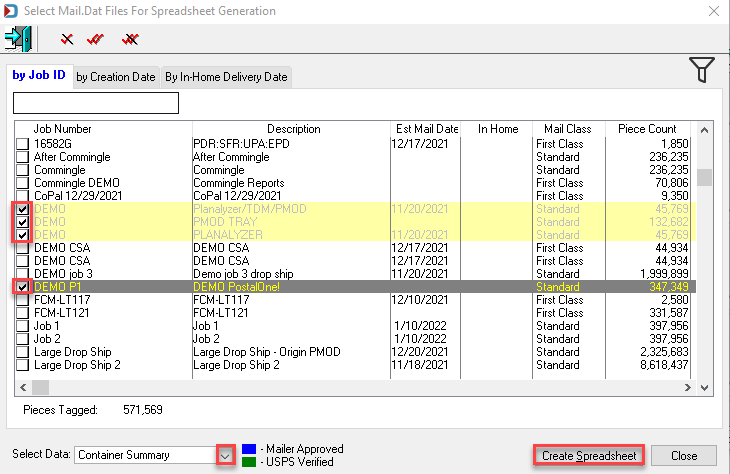This screenshot has height=474, width=730.
Task: Tick the Commingle DEMO checkbox
Action: coord(22,183)
